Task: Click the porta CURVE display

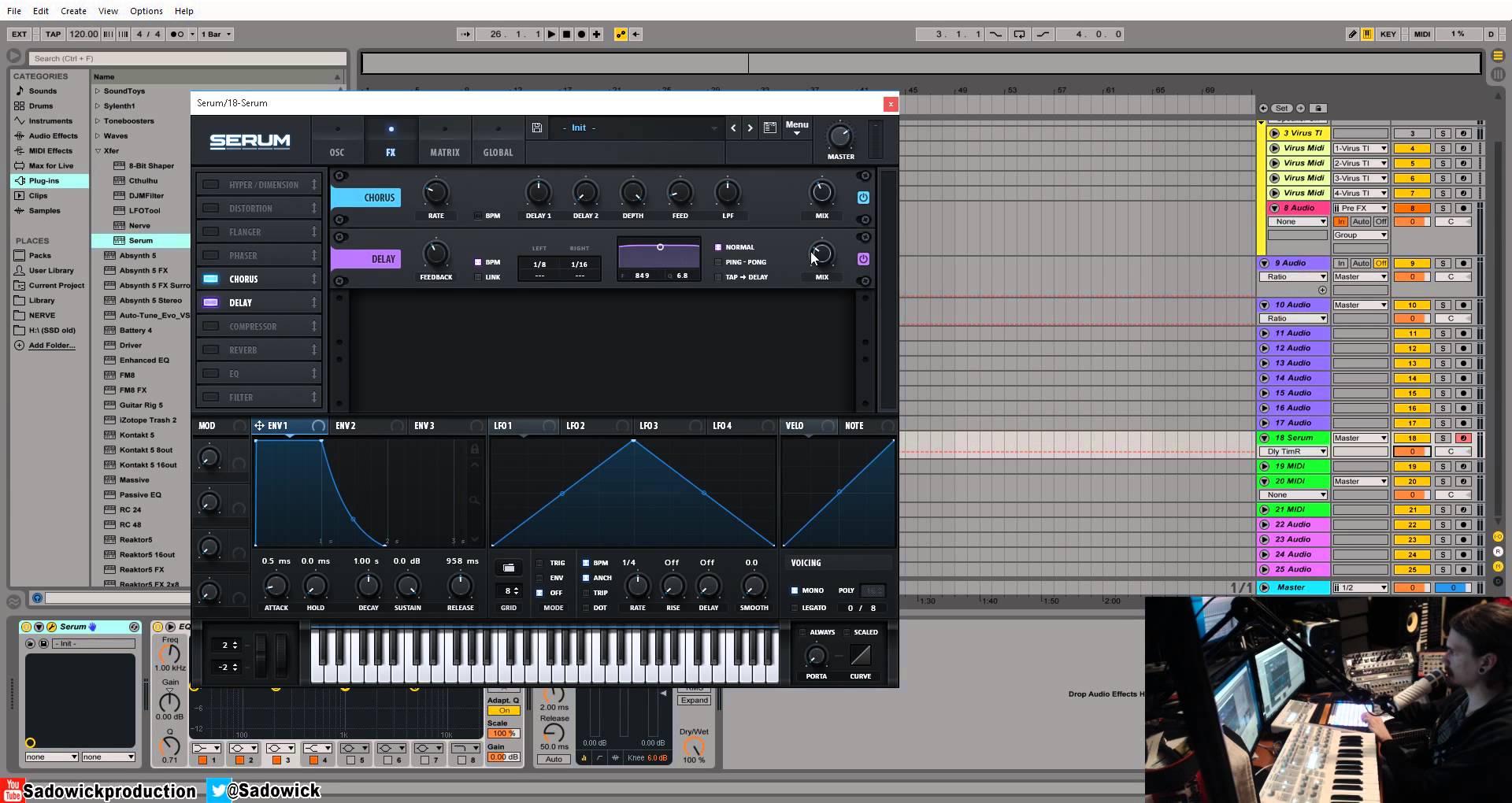Action: point(860,655)
